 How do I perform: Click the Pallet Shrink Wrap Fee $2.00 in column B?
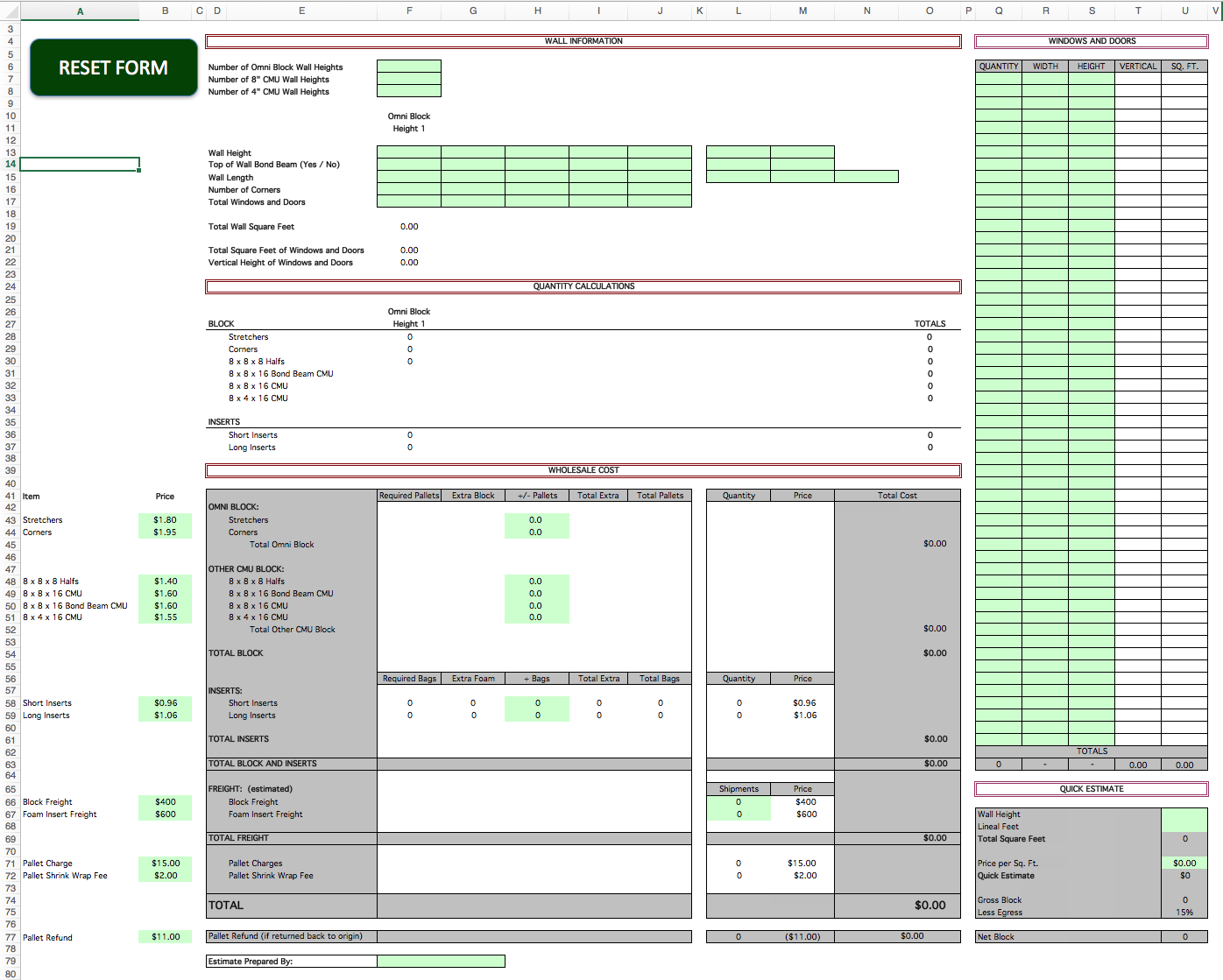(166, 876)
